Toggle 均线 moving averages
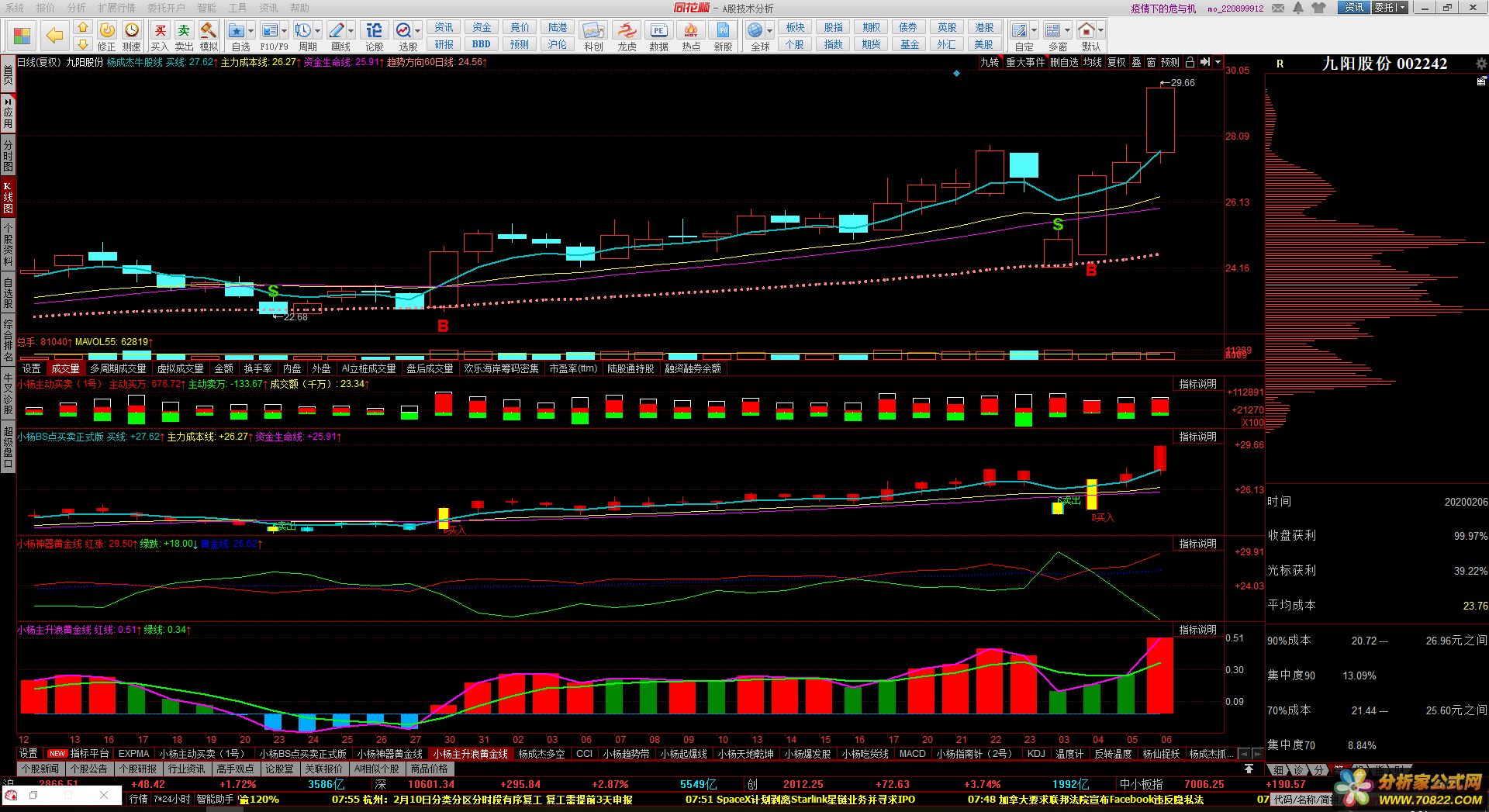Image resolution: width=1489 pixels, height=812 pixels. (x=1093, y=62)
